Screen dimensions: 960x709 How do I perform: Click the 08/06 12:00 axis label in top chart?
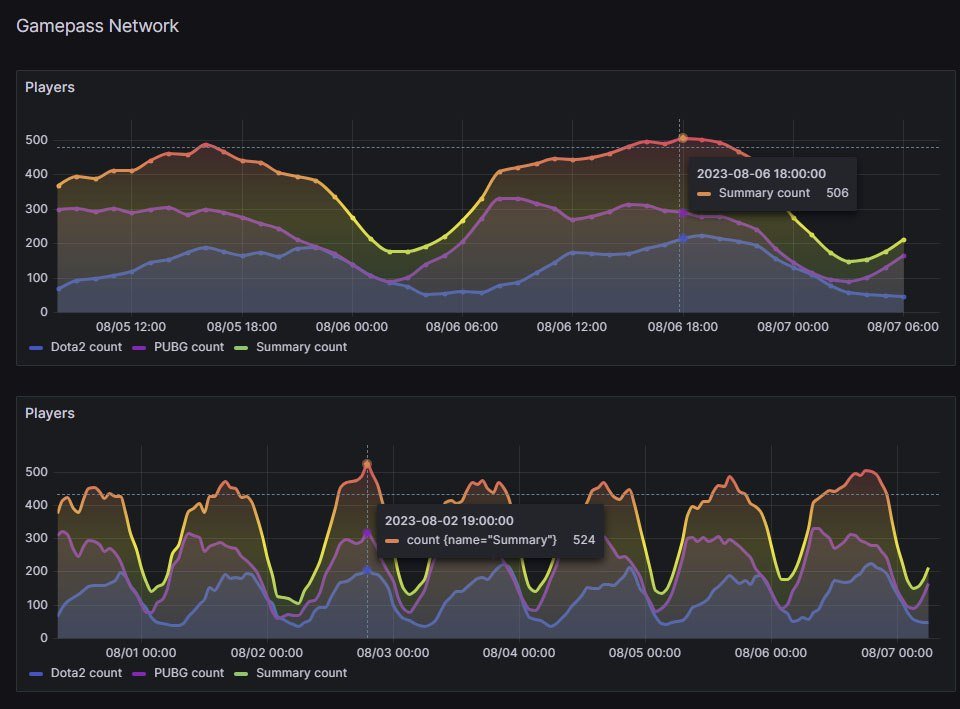572,327
